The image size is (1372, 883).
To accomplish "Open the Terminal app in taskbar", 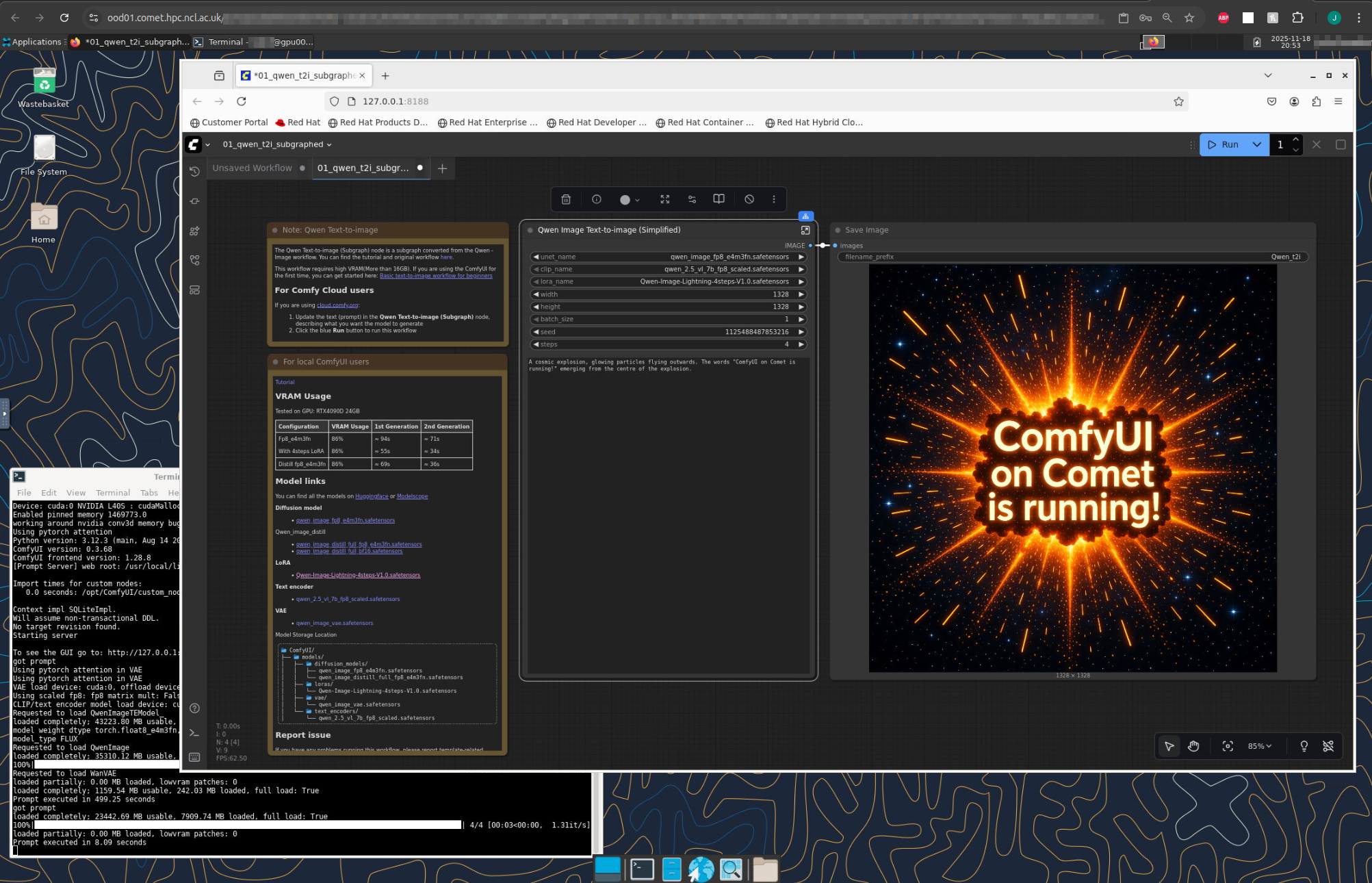I will (x=642, y=869).
